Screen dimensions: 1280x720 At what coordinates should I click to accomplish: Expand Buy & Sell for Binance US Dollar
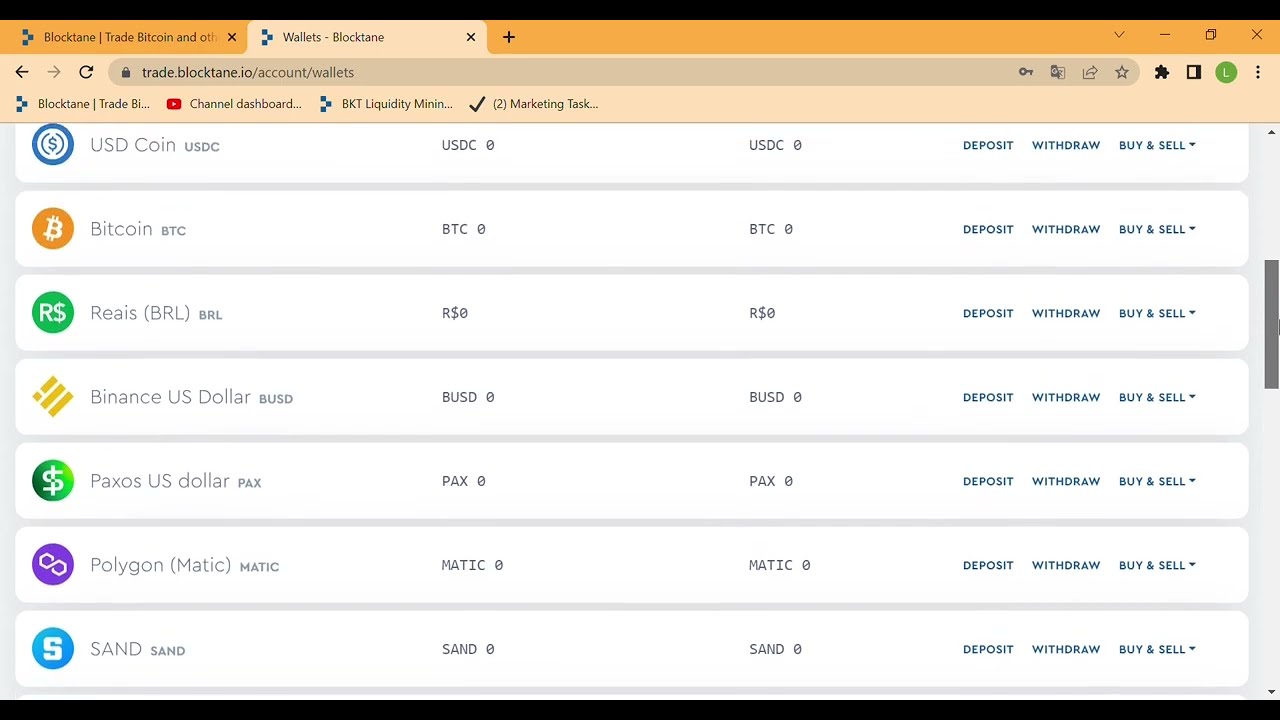pyautogui.click(x=1157, y=397)
